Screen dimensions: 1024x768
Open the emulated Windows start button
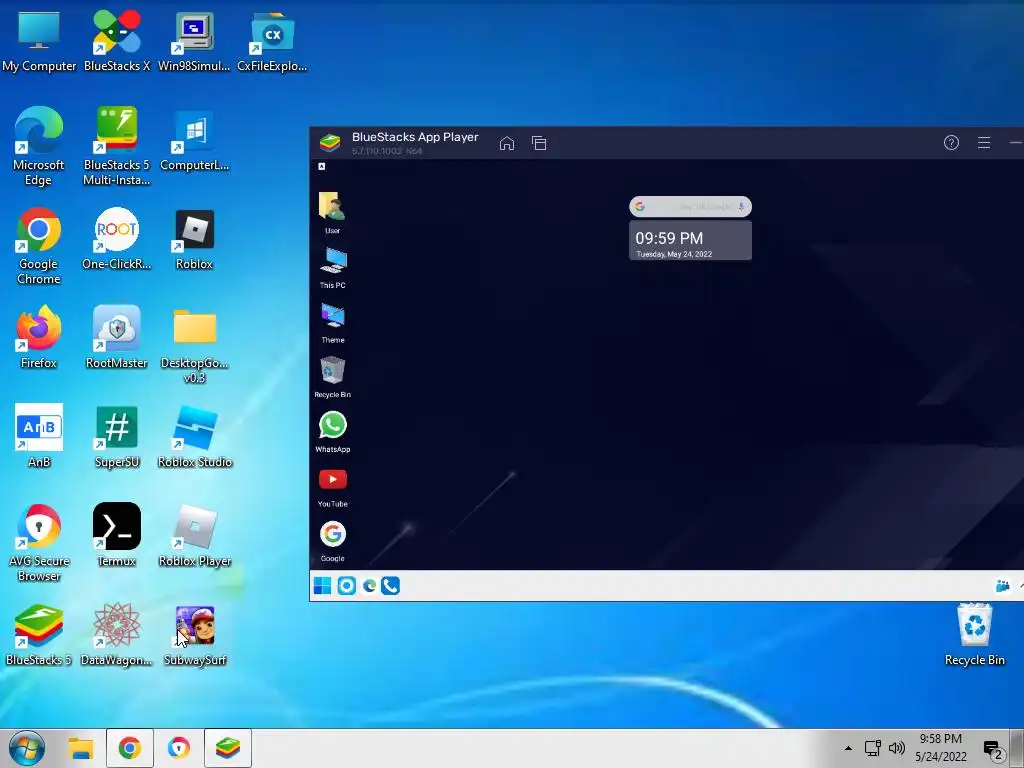point(322,586)
